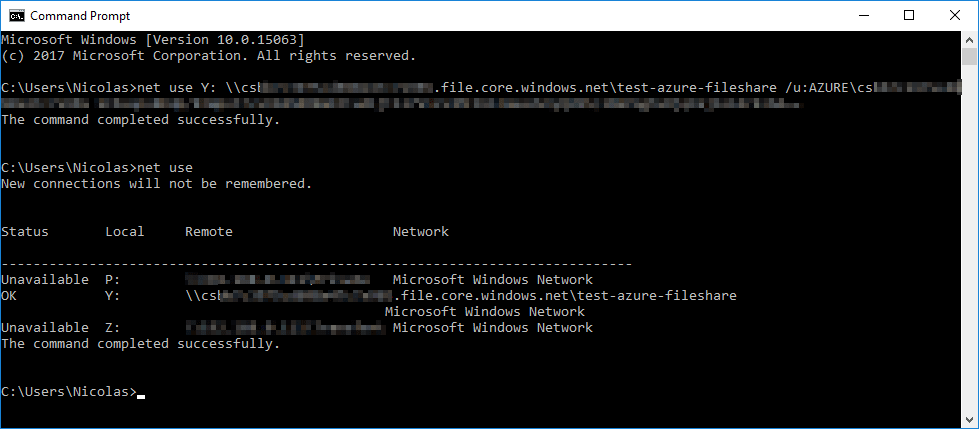Screen dimensions: 979x429
Task: Click the Command Prompt title text
Action: pos(81,16)
